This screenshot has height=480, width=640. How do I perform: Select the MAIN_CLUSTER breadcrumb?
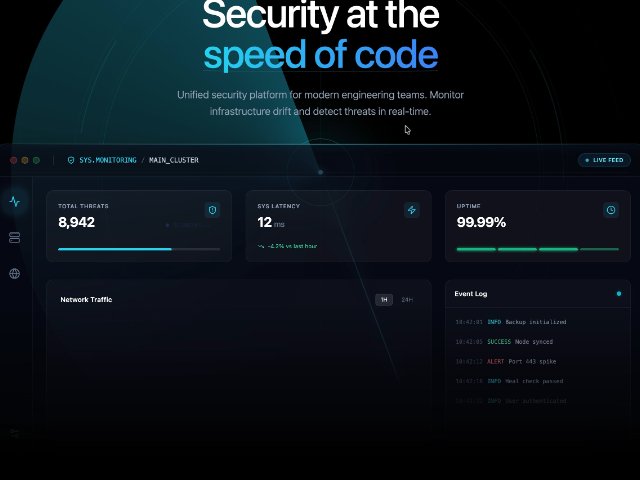(173, 160)
